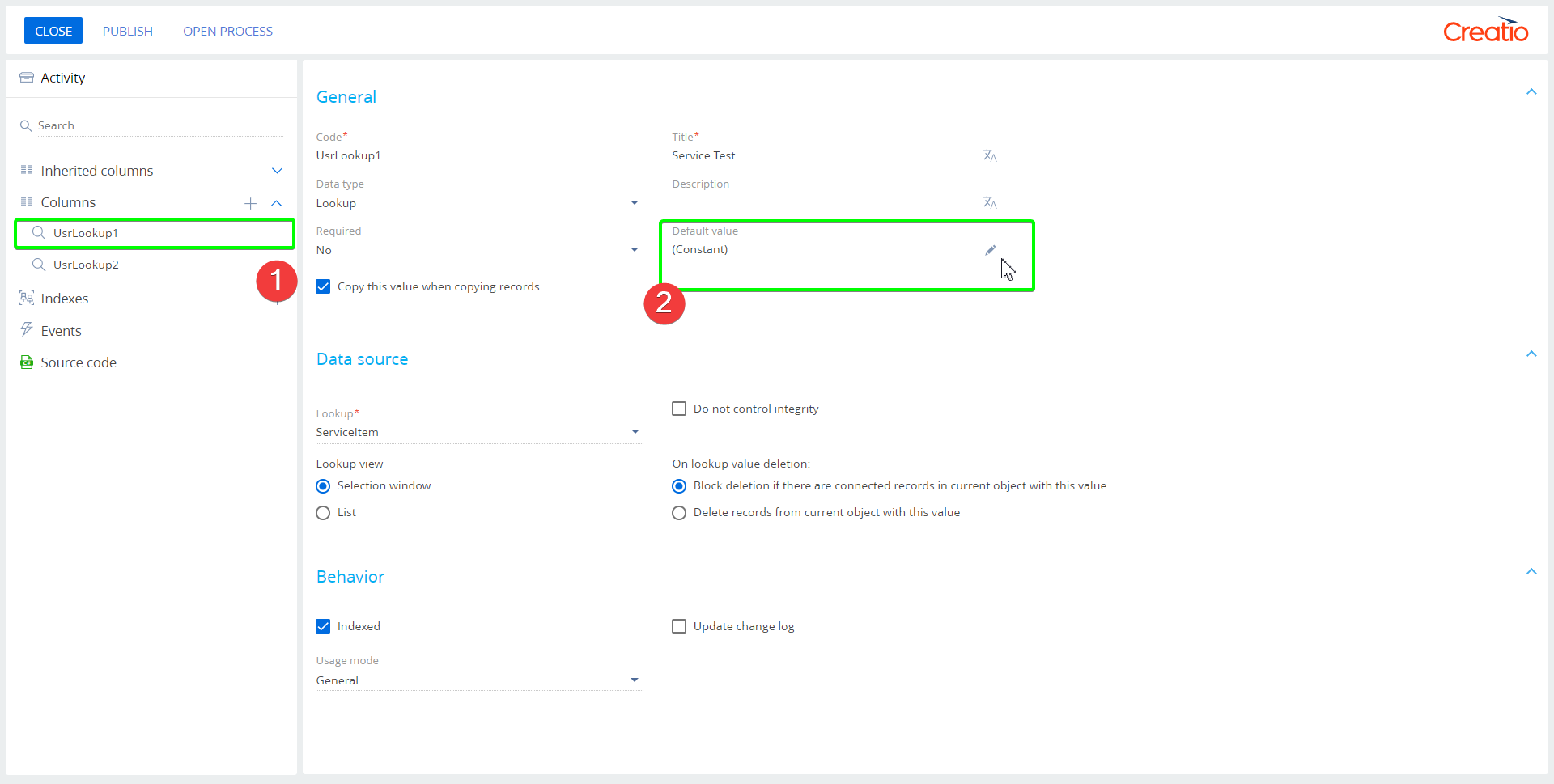Open the Required dropdown

(635, 250)
